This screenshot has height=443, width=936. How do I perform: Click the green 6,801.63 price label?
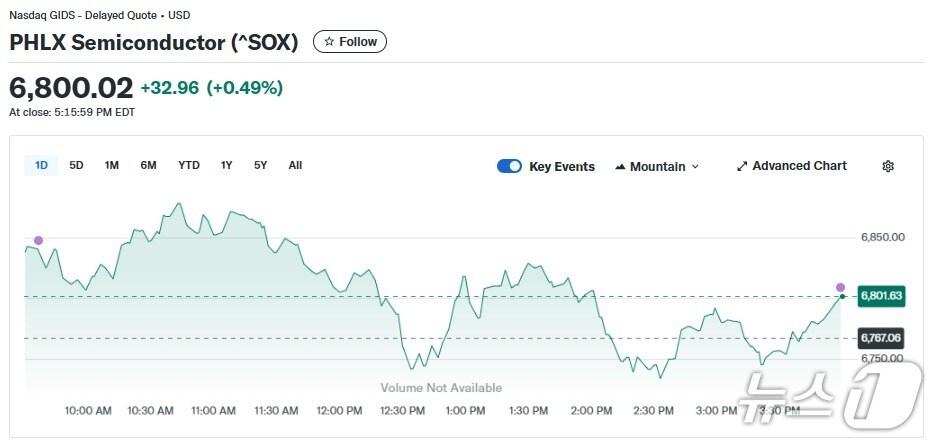point(881,296)
